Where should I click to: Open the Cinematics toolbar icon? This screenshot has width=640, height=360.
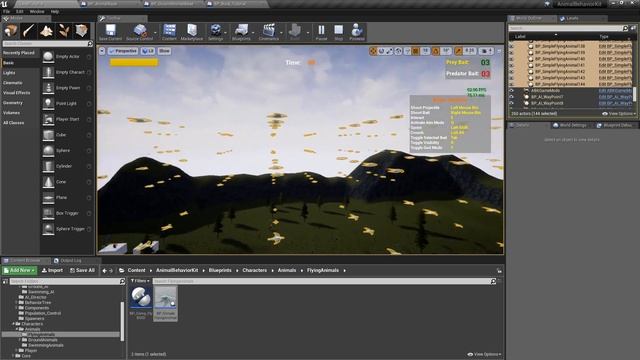269,32
